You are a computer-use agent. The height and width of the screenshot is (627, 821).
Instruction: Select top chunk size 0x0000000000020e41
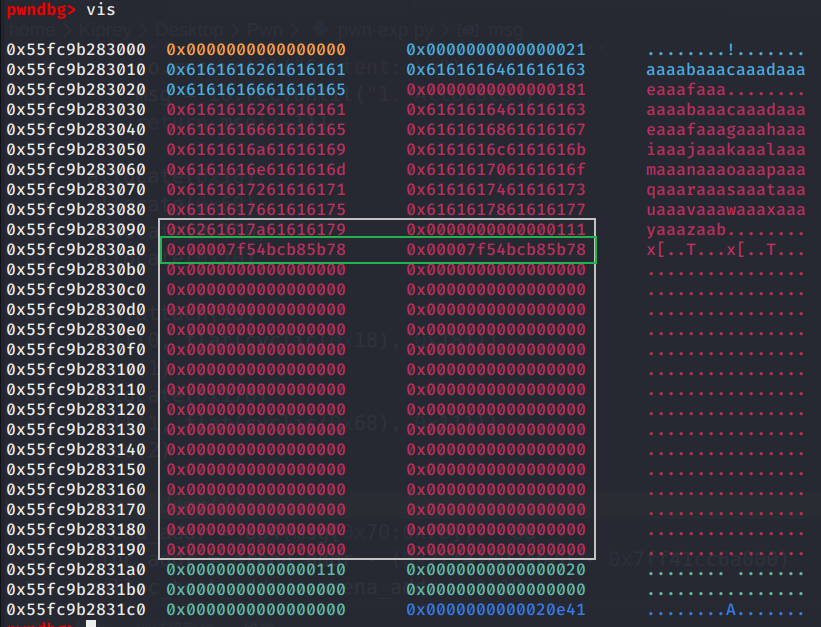pyautogui.click(x=496, y=609)
